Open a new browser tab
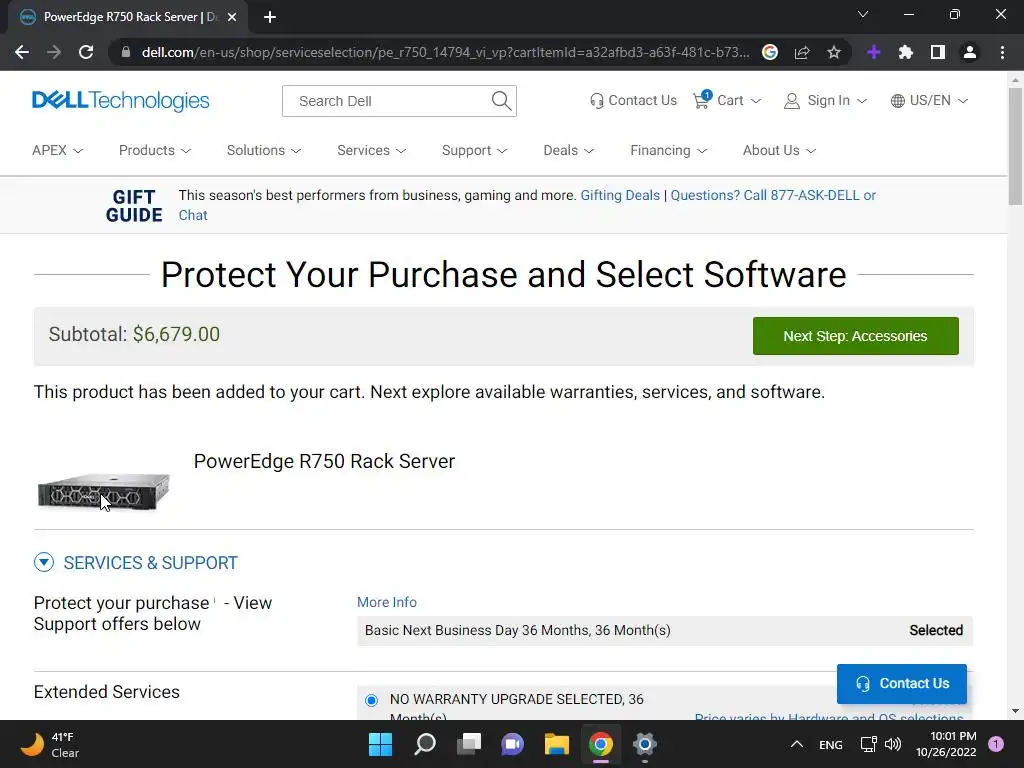 pos(270,18)
